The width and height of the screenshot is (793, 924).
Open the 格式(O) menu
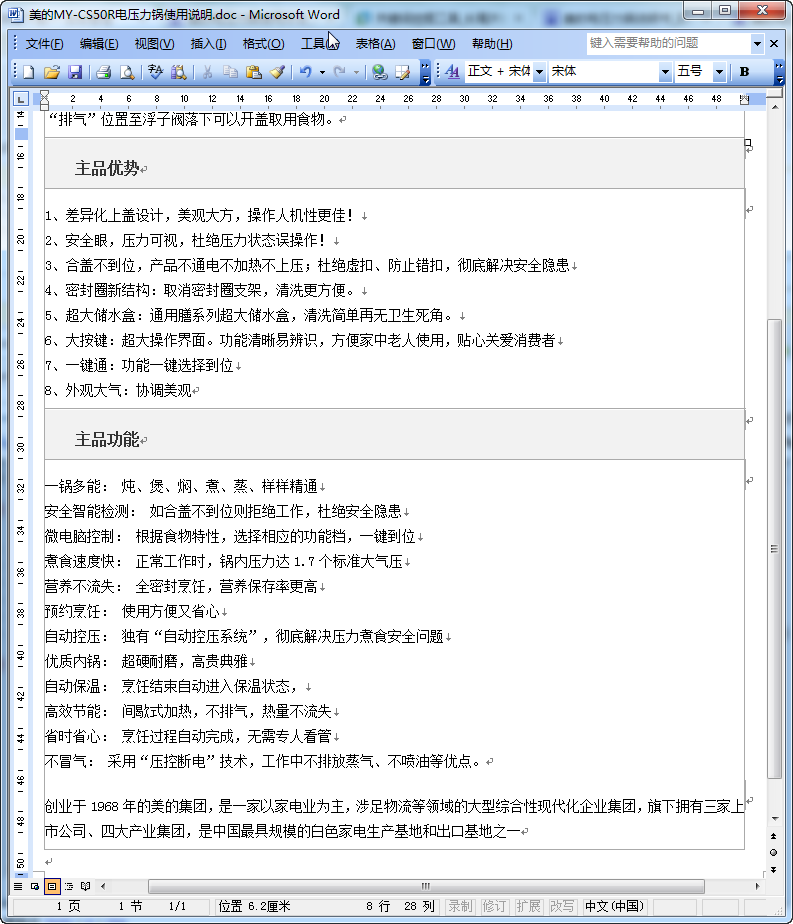pos(263,44)
